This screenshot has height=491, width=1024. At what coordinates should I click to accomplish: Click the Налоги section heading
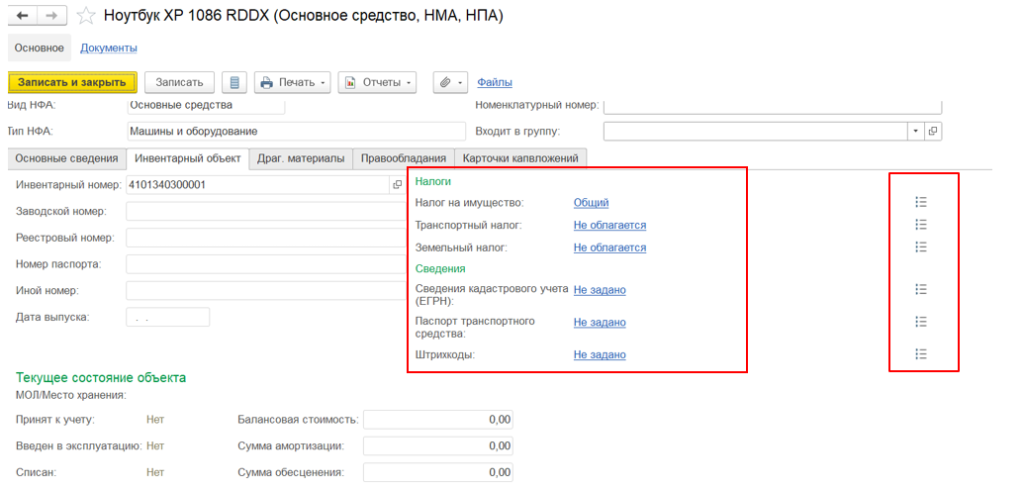click(434, 181)
